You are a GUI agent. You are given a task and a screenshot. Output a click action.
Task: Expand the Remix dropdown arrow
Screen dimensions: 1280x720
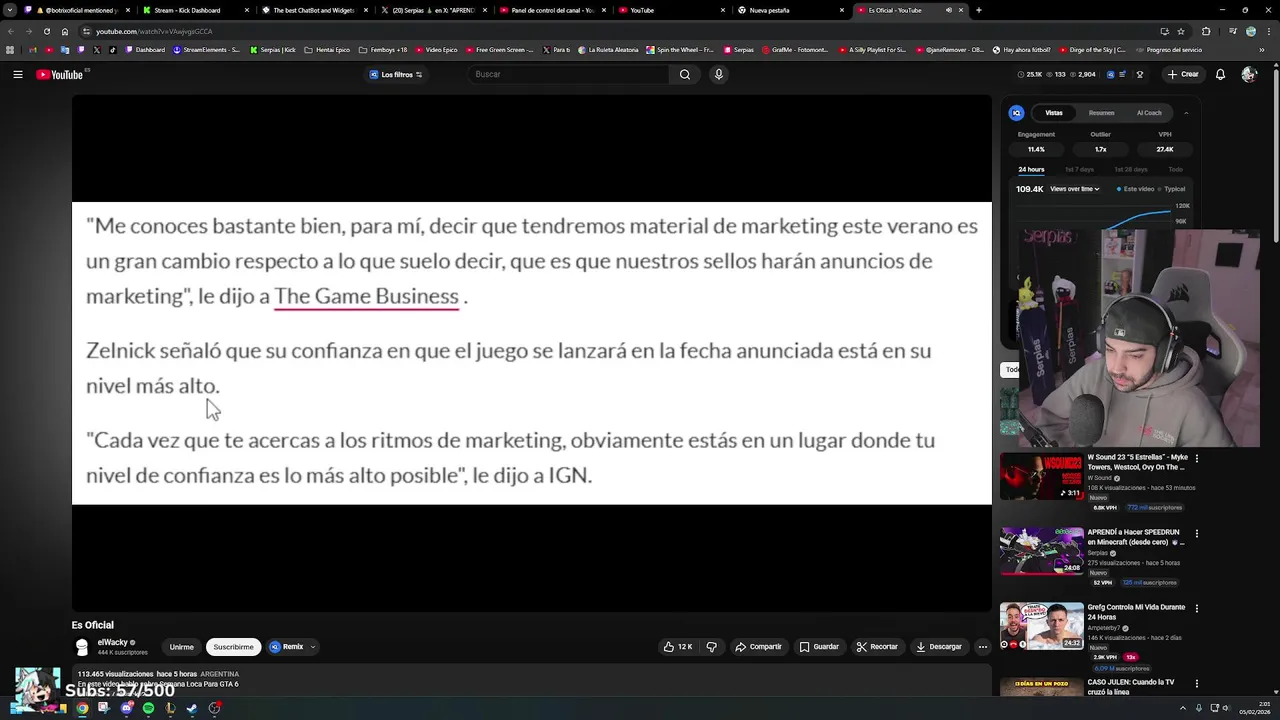point(313,647)
